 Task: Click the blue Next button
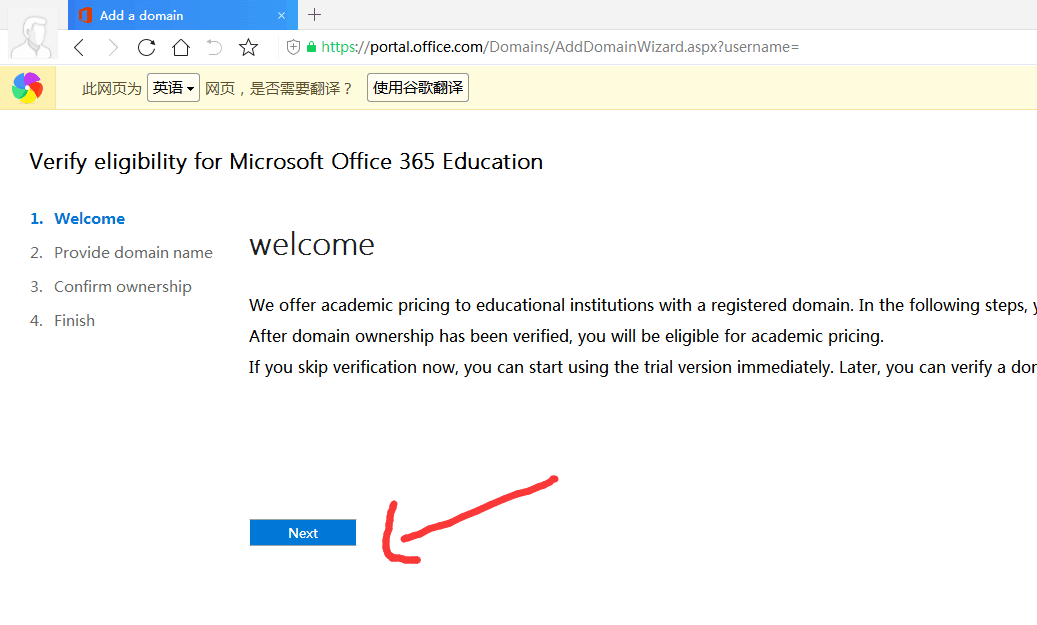coord(303,533)
